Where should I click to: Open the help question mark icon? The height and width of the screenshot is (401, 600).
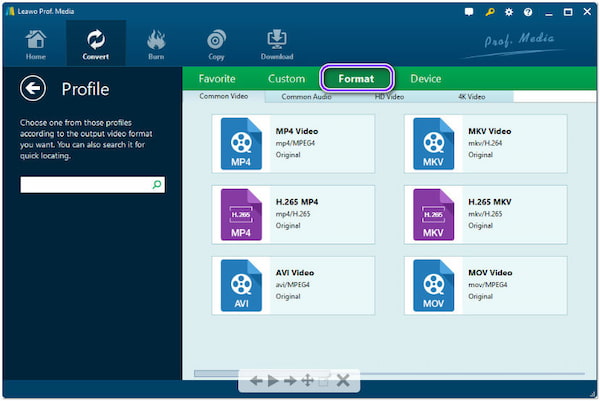point(528,12)
